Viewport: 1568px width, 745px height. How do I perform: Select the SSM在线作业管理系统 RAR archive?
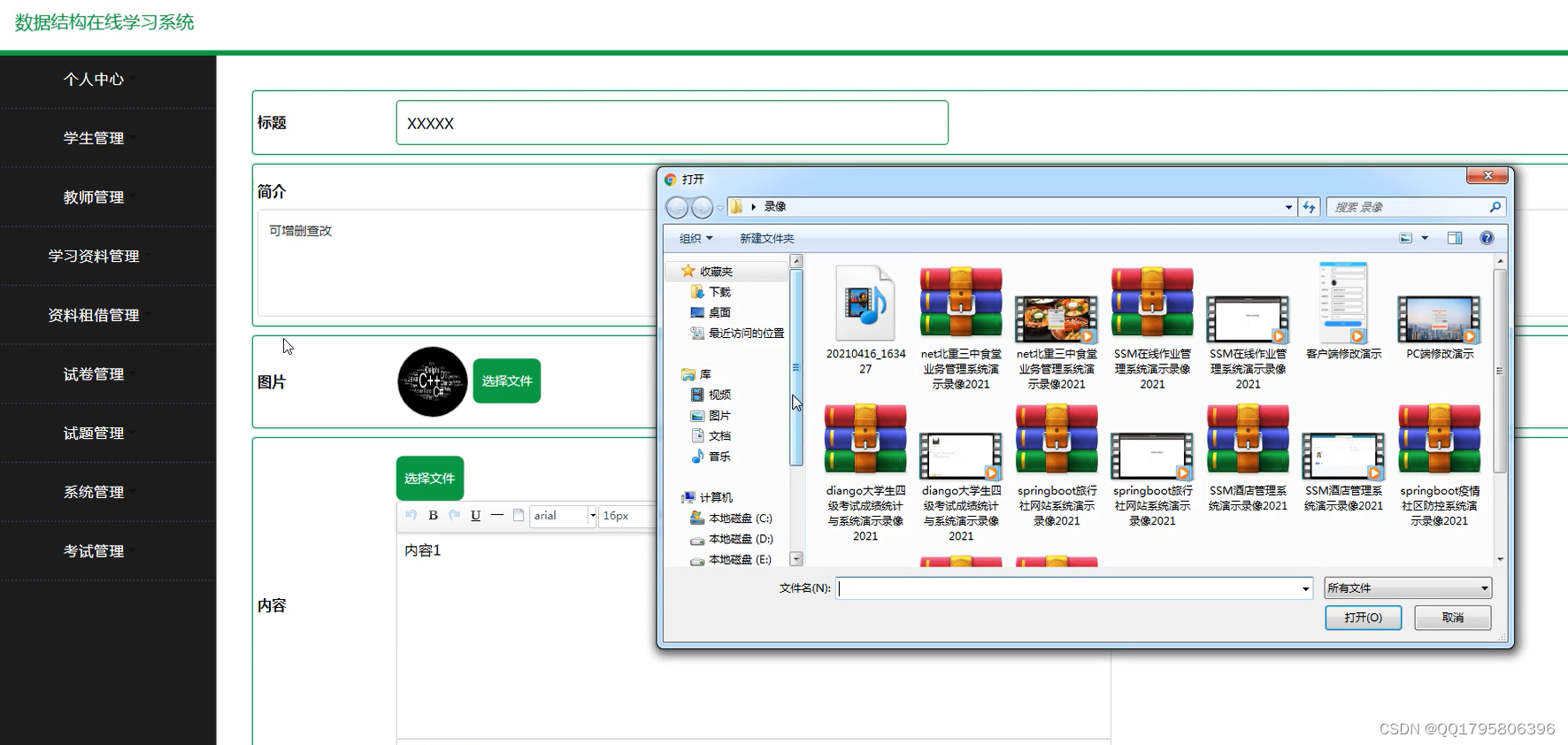1152,327
